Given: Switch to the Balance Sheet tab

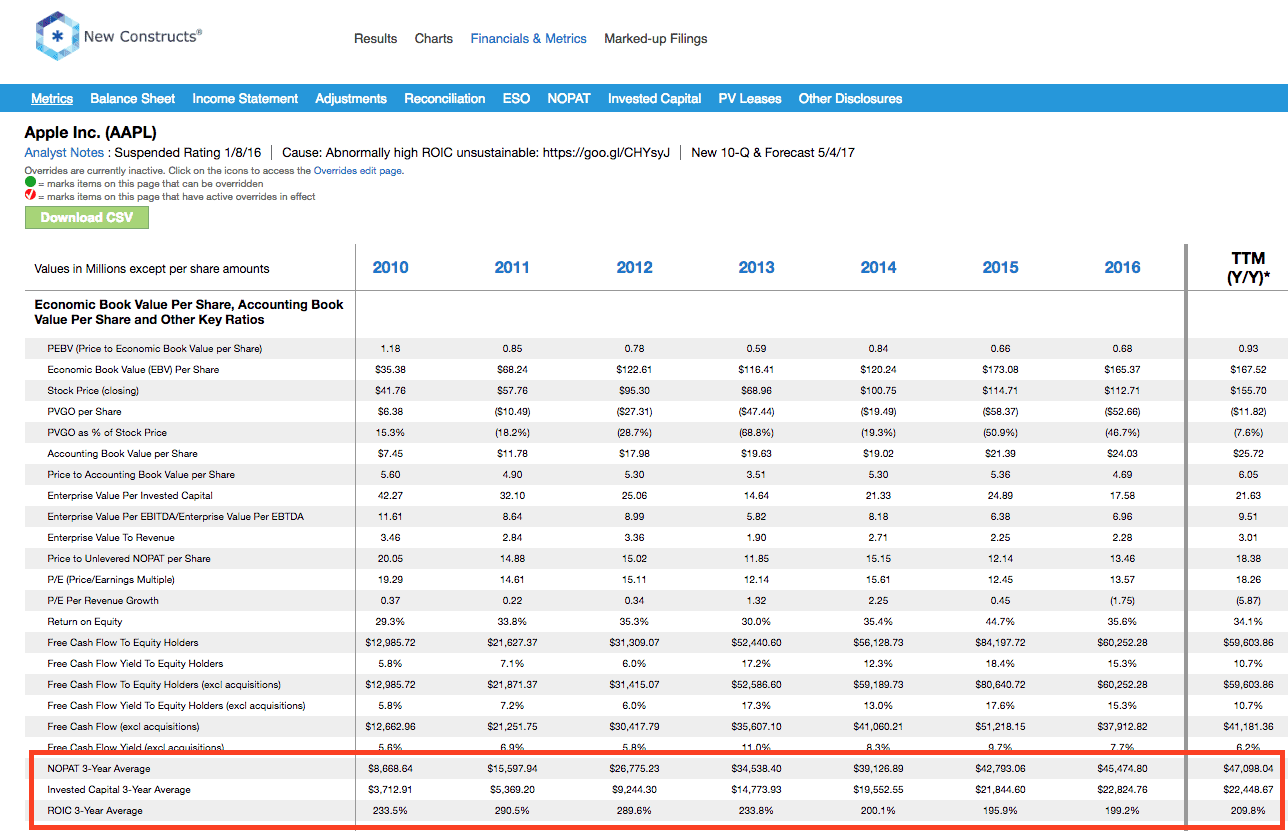Looking at the screenshot, I should [132, 98].
